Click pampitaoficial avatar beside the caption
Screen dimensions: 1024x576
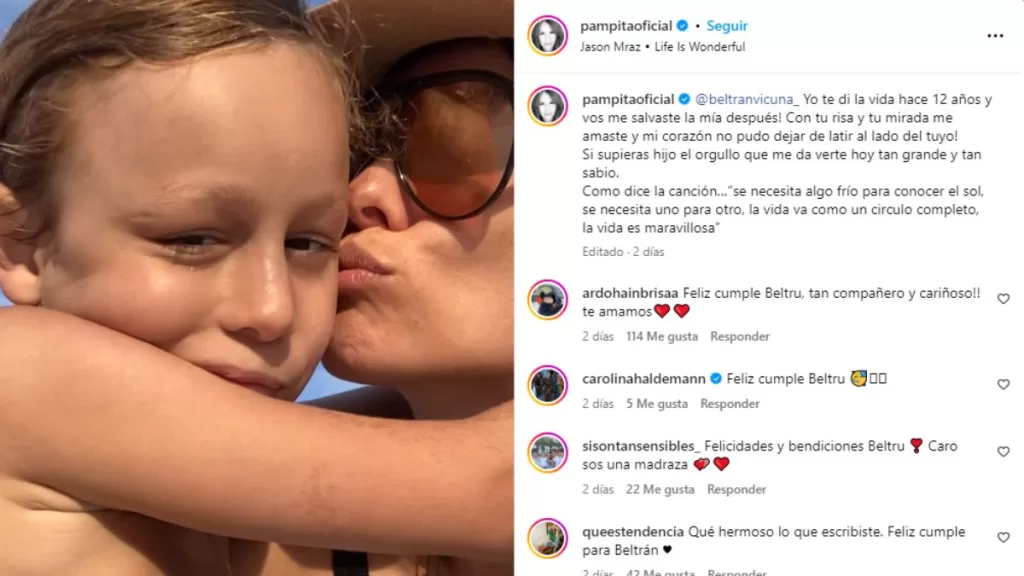coord(547,106)
